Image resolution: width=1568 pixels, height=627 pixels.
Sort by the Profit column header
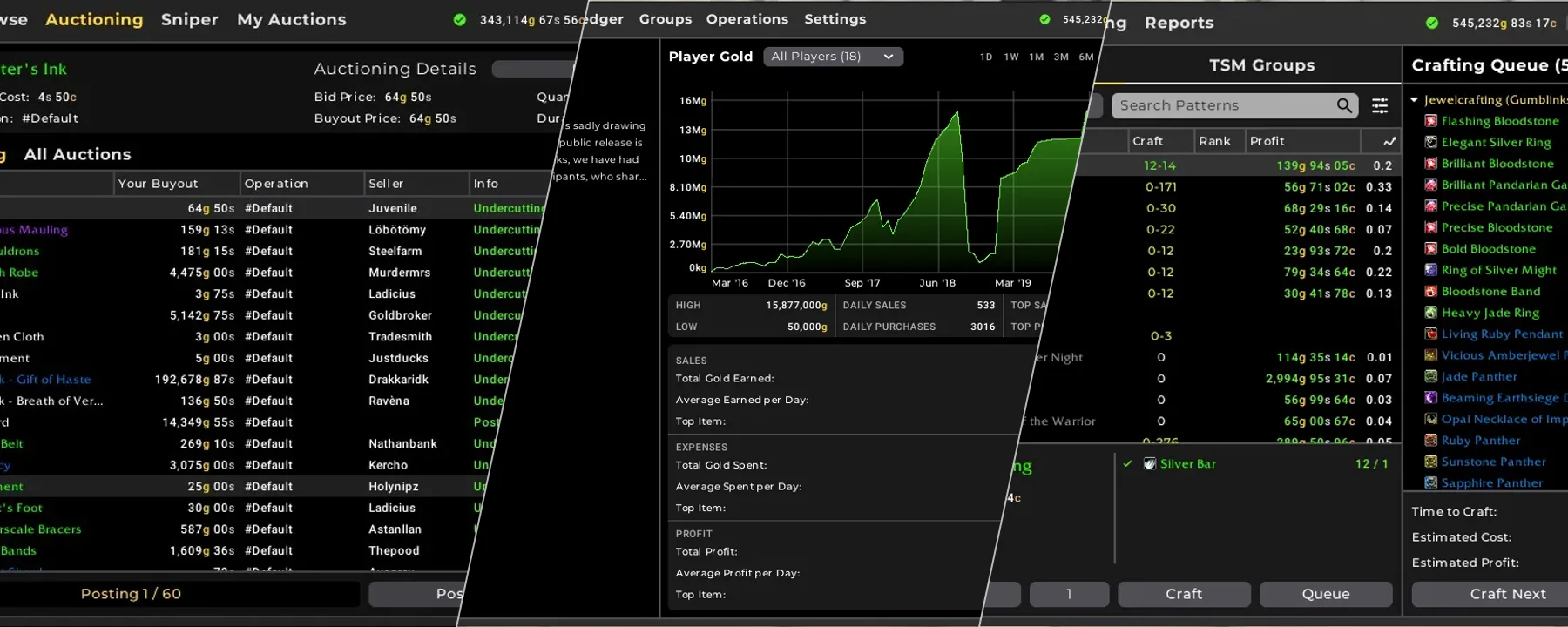coord(1303,141)
